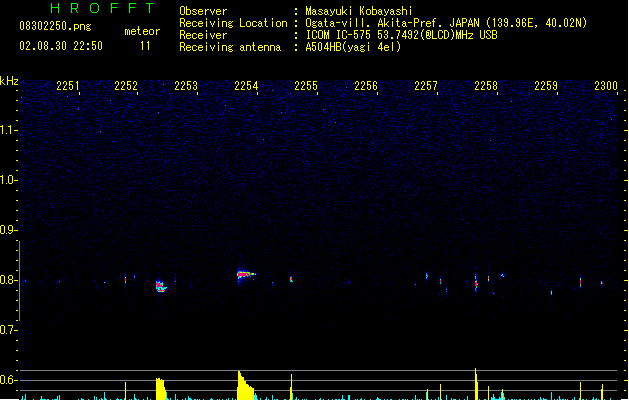The width and height of the screenshot is (629, 400).
Task: Click the 'Receiver' field label
Action: pos(203,35)
